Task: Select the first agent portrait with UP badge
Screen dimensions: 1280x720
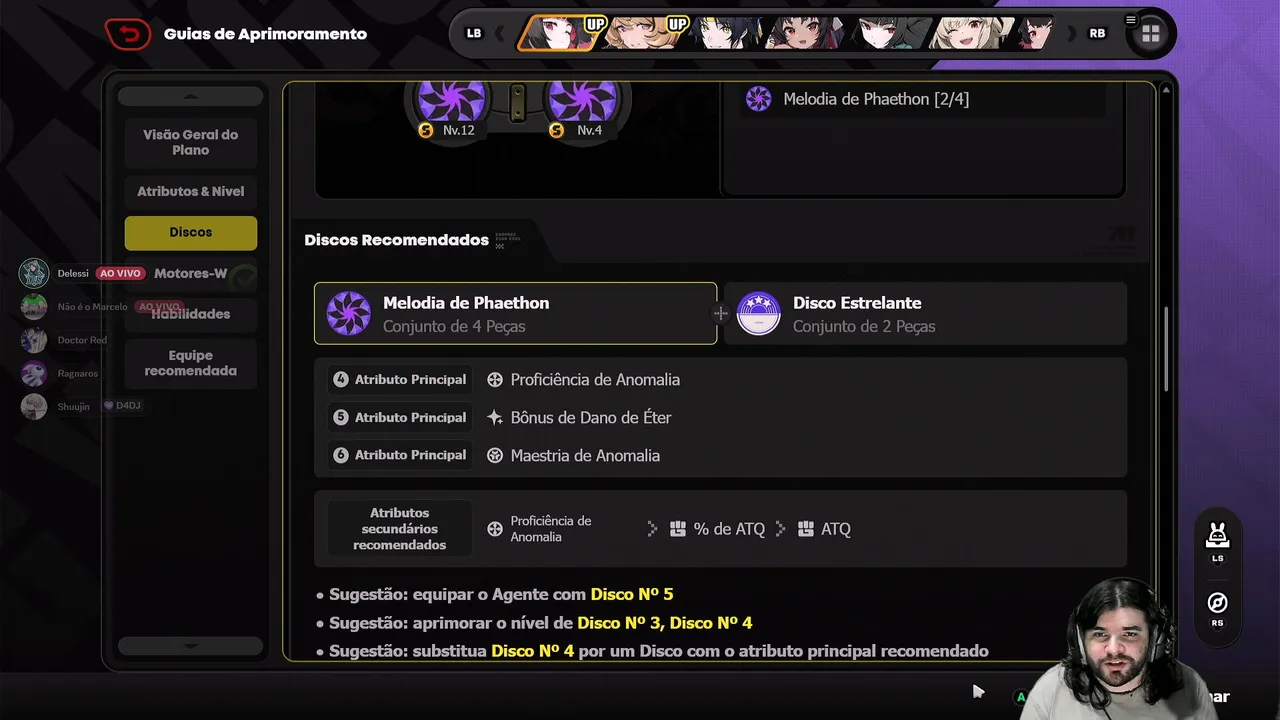Action: point(560,33)
